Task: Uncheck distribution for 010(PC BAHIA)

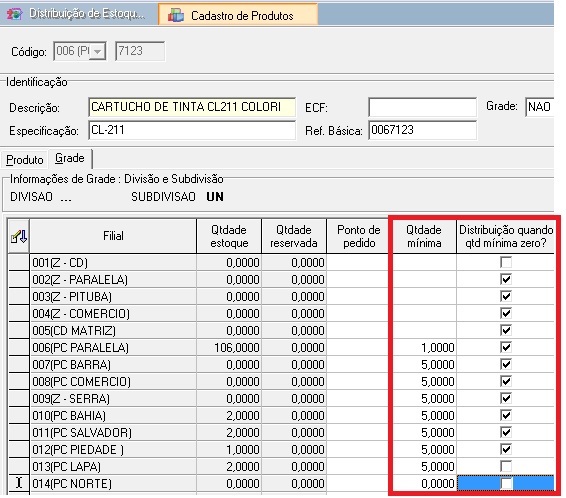Action: coord(506,415)
